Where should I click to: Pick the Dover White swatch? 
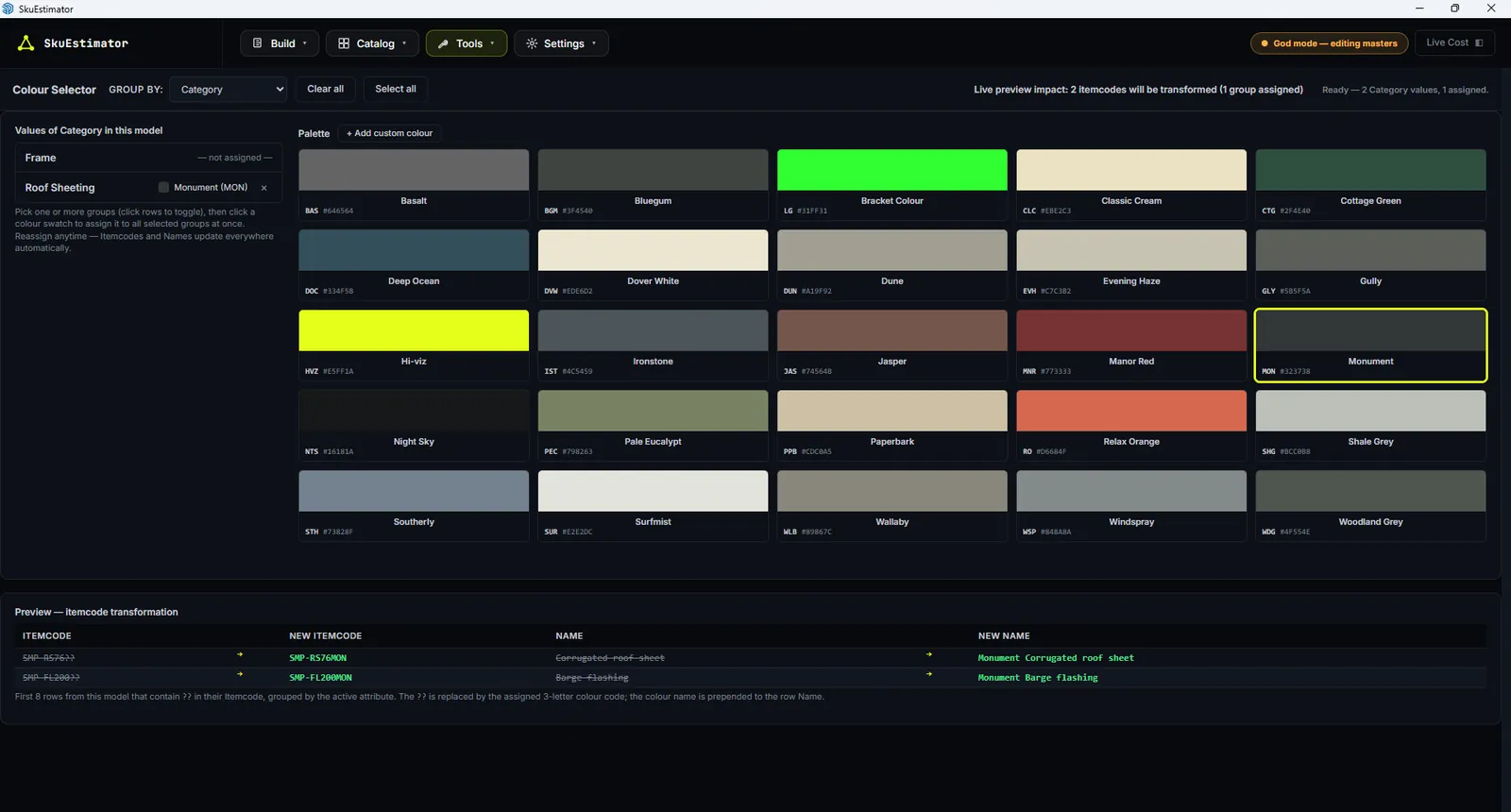coord(653,264)
